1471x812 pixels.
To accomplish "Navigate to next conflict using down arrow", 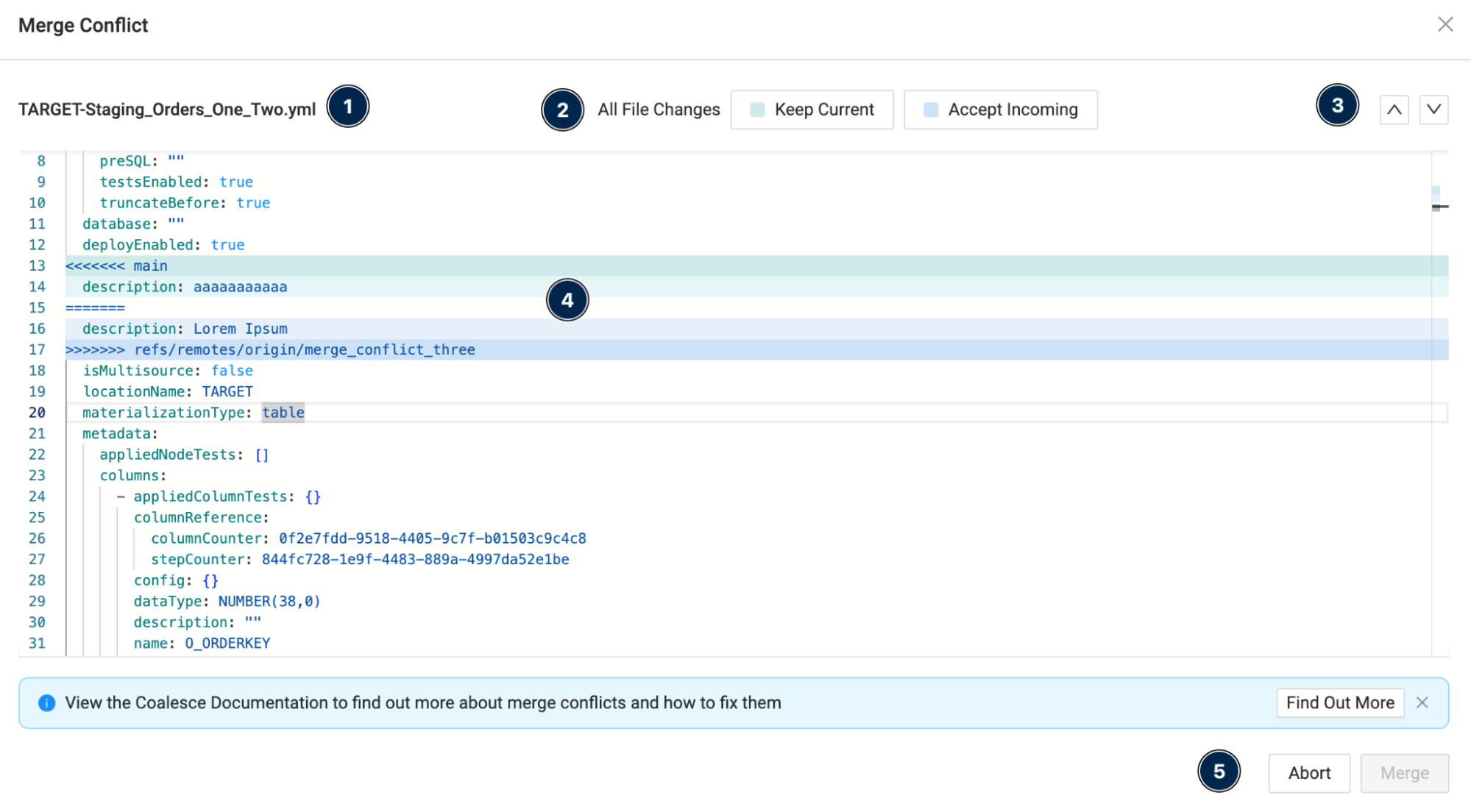I will [1434, 109].
